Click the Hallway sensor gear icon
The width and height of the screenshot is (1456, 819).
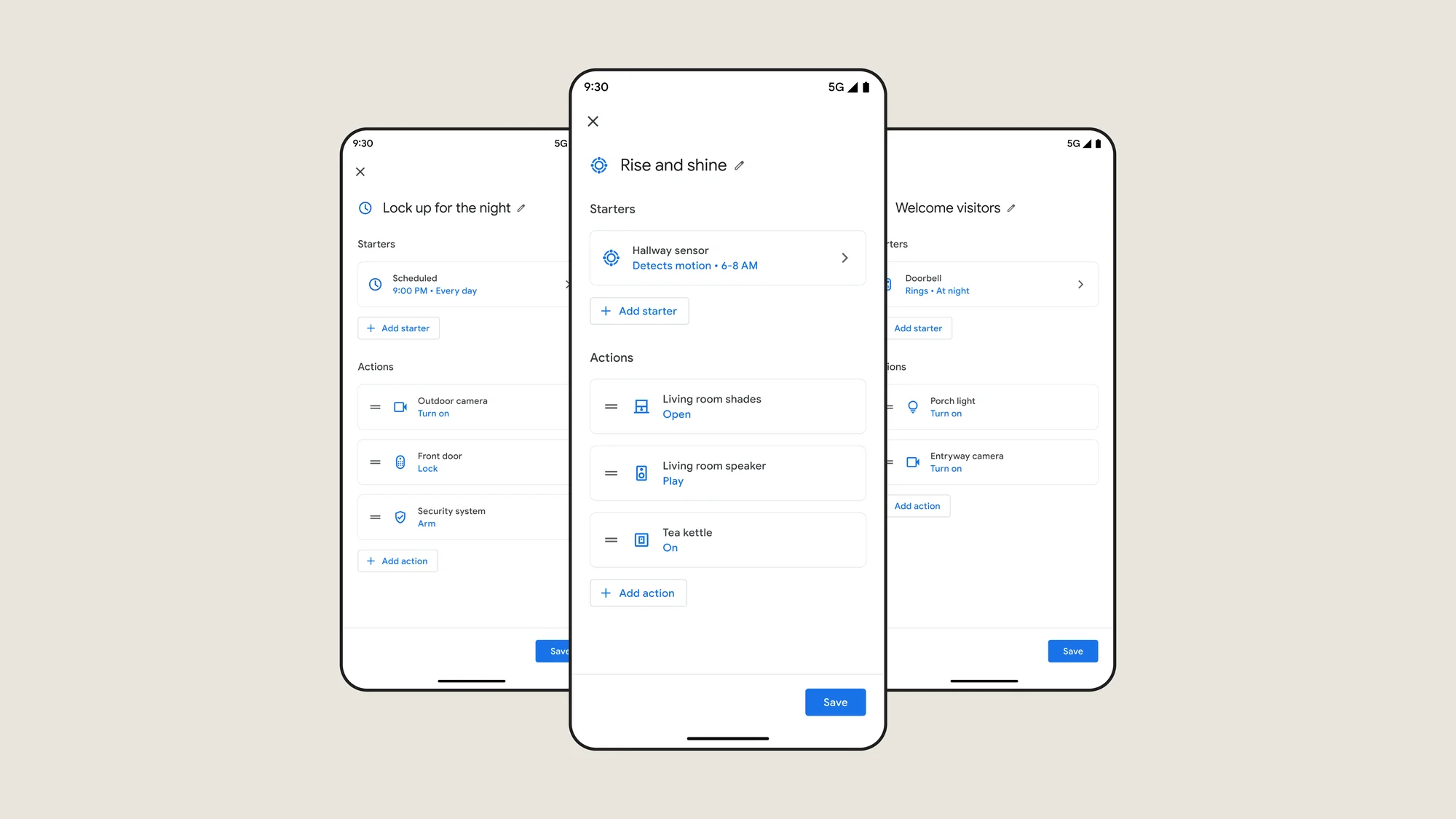[611, 257]
